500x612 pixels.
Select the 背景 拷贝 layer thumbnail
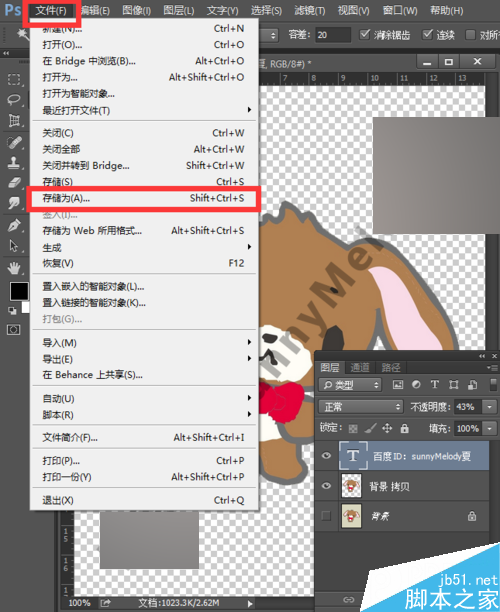(x=351, y=486)
